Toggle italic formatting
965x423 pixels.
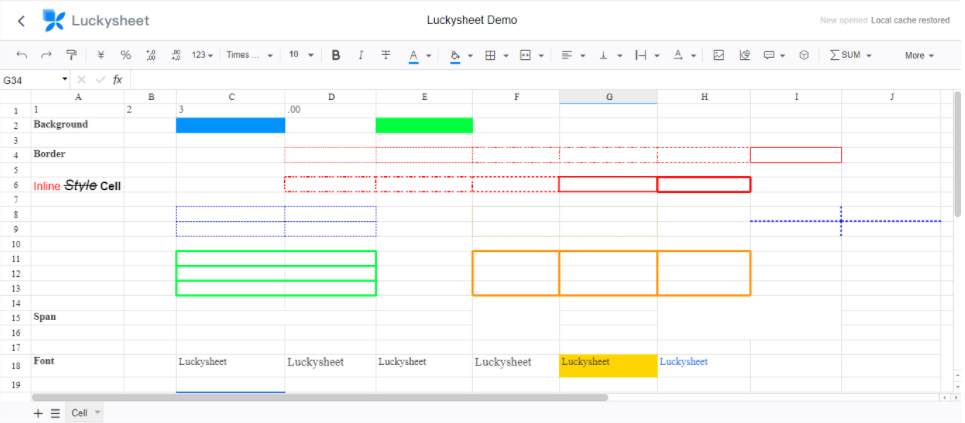[x=360, y=55]
